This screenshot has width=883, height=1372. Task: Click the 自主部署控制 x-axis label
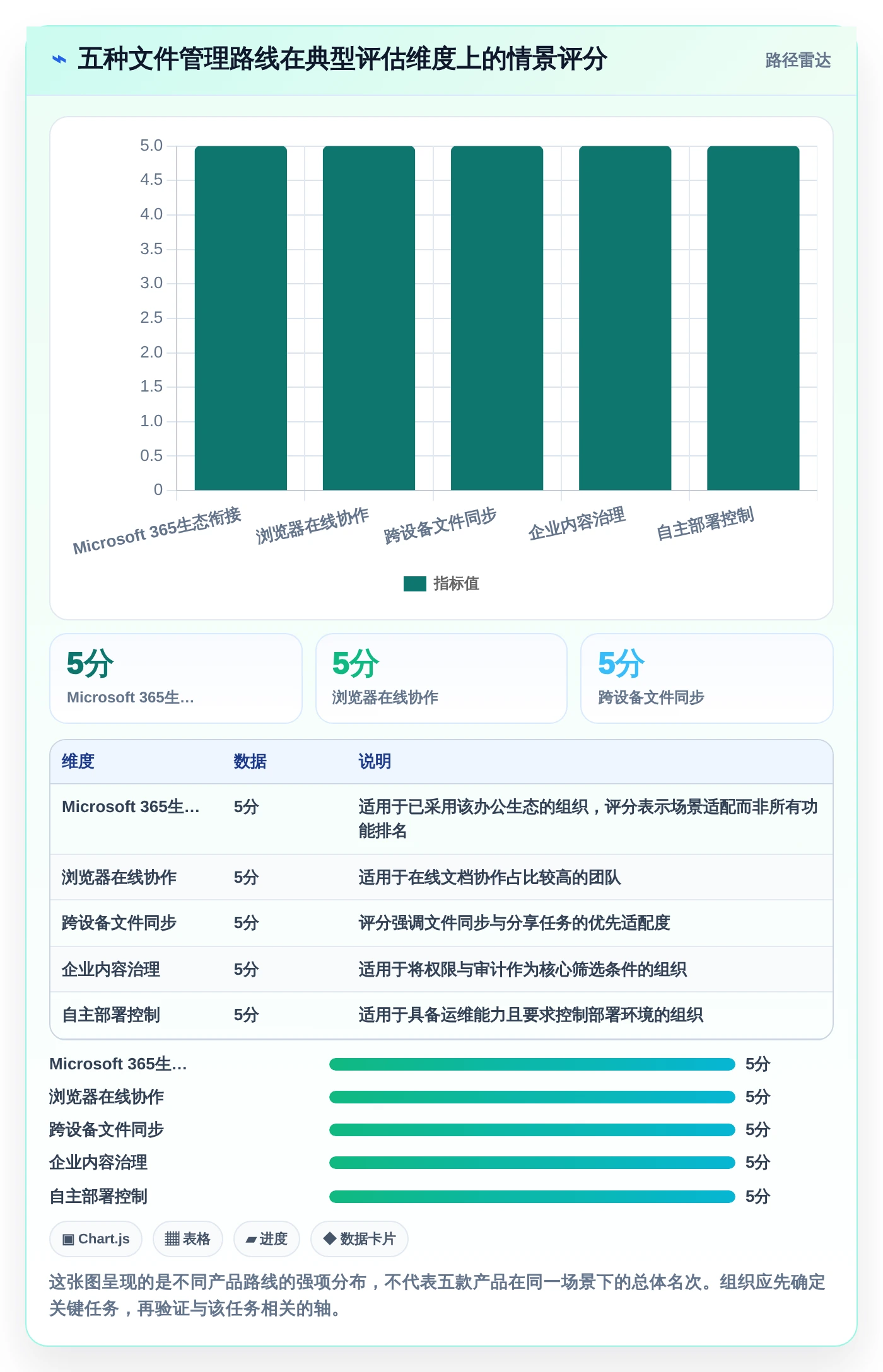[x=705, y=523]
